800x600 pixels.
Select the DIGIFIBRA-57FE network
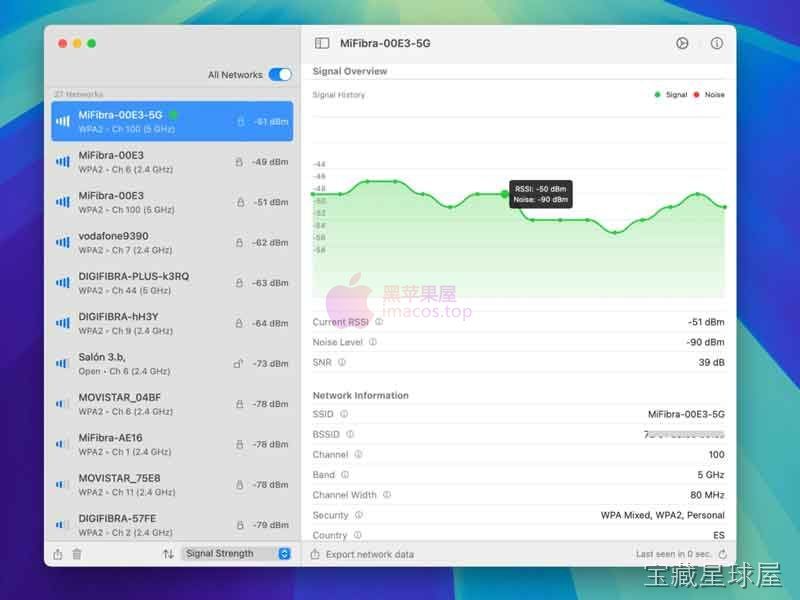[x=172, y=524]
